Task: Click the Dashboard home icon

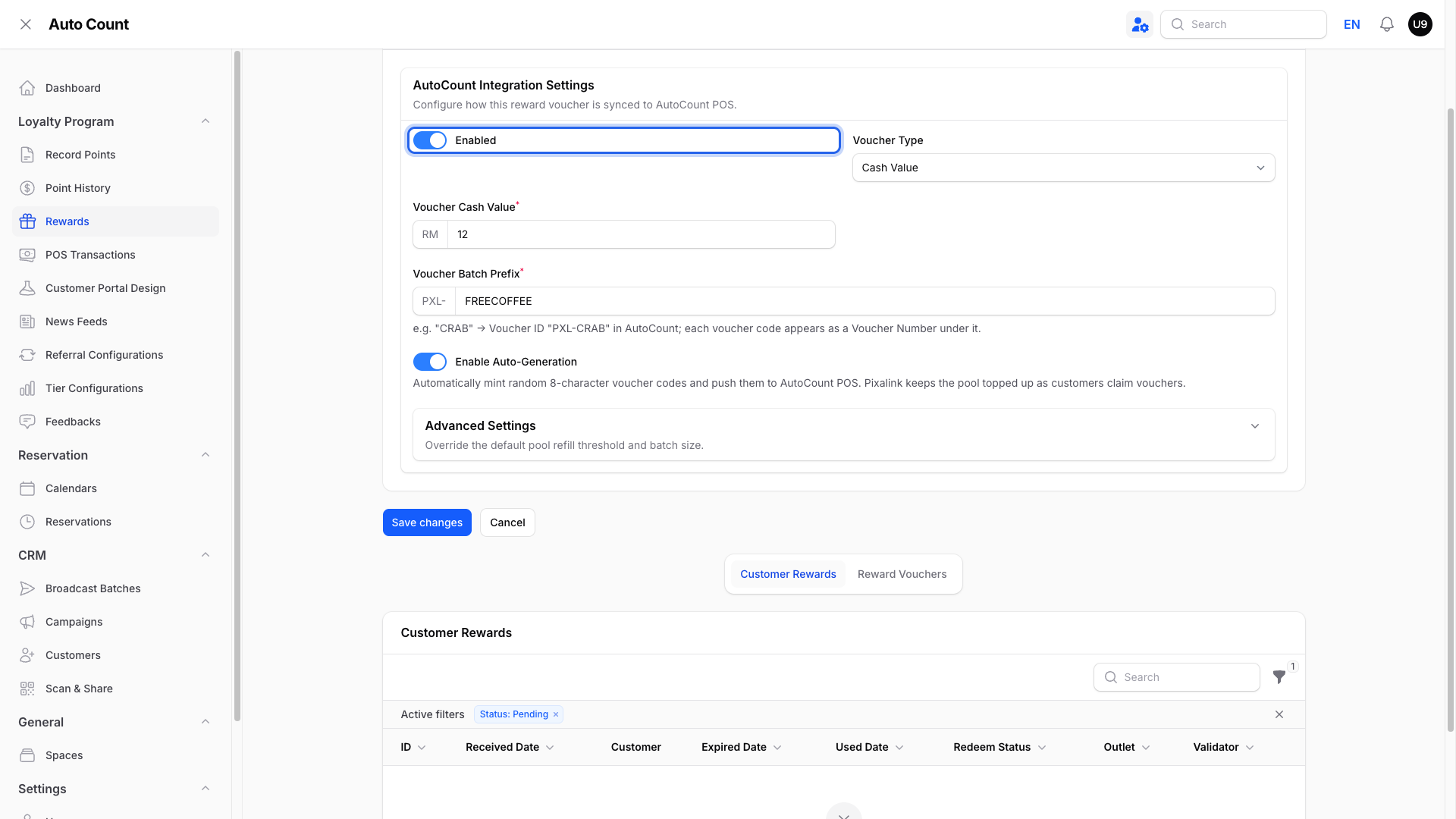Action: click(x=27, y=88)
